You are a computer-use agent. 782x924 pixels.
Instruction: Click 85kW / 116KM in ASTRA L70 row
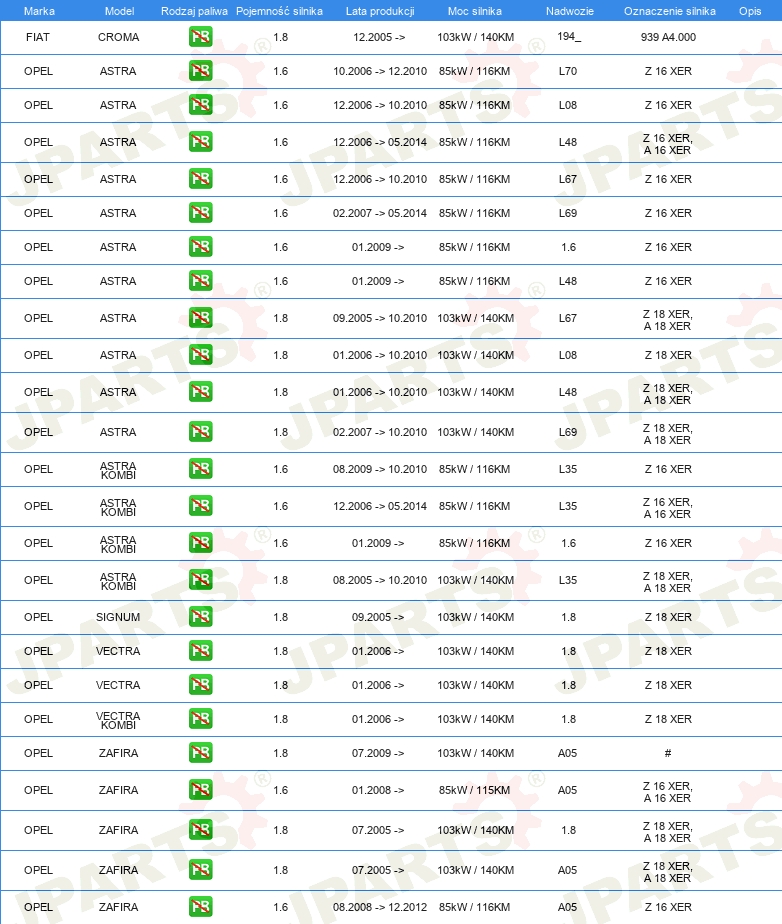[x=474, y=71]
